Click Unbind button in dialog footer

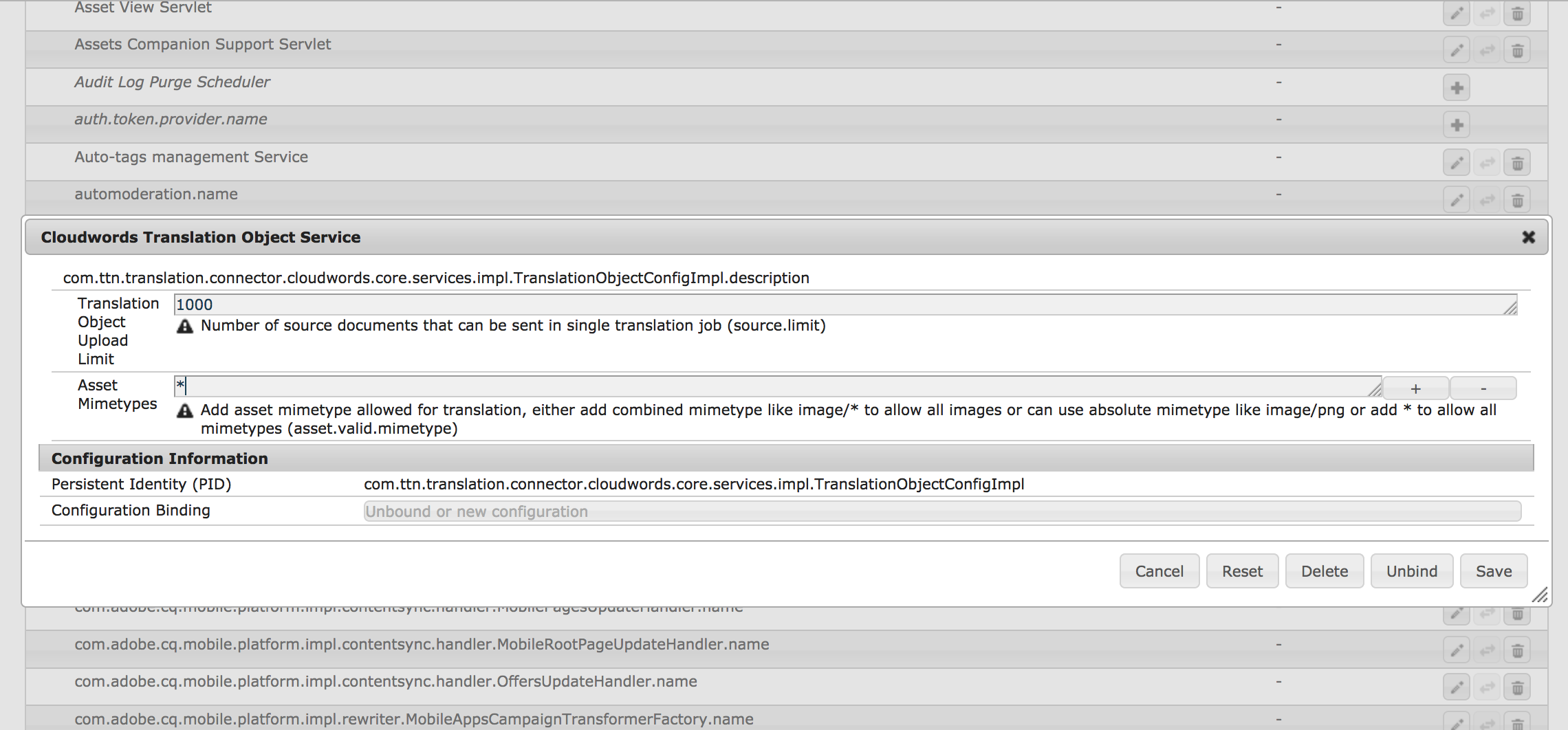coord(1411,571)
